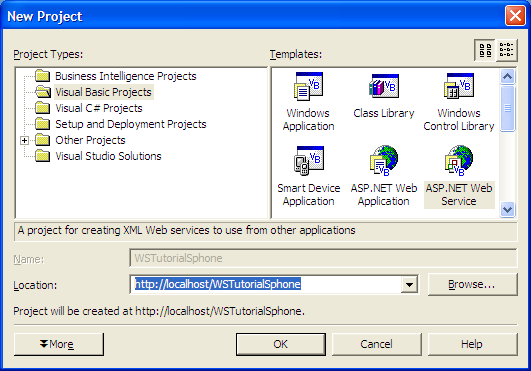This screenshot has width=531, height=371.
Task: Click the Business Intelligence Projects folder icon
Action: click(43, 76)
